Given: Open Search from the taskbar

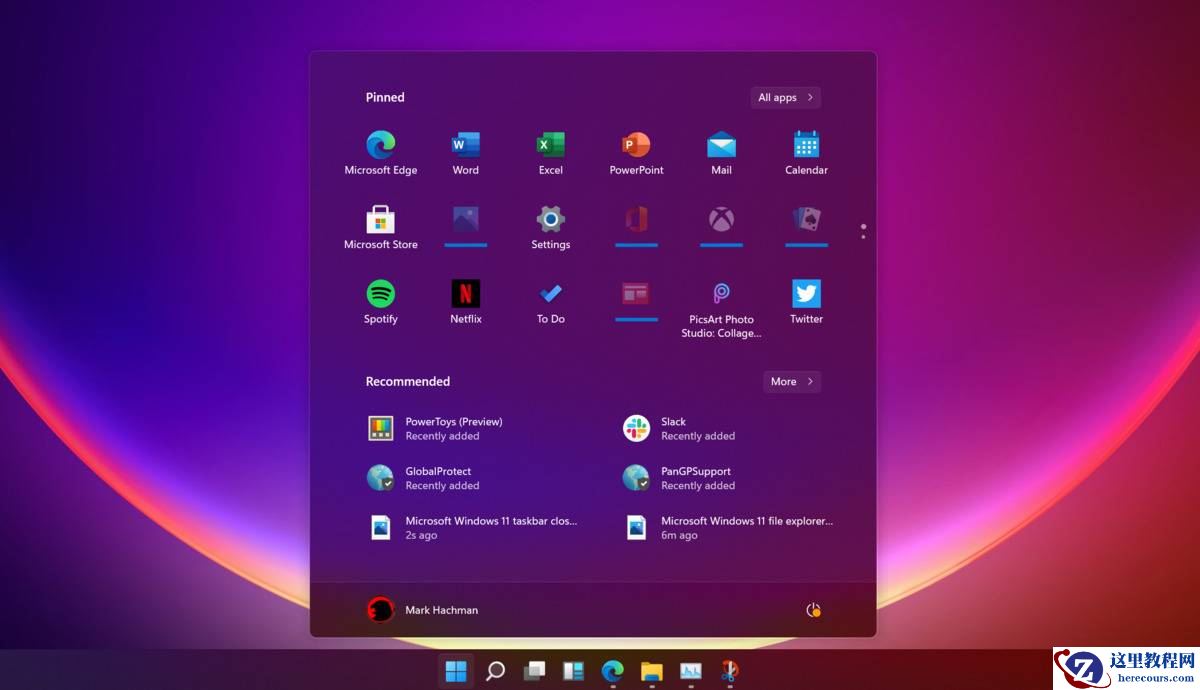Looking at the screenshot, I should coord(495,672).
